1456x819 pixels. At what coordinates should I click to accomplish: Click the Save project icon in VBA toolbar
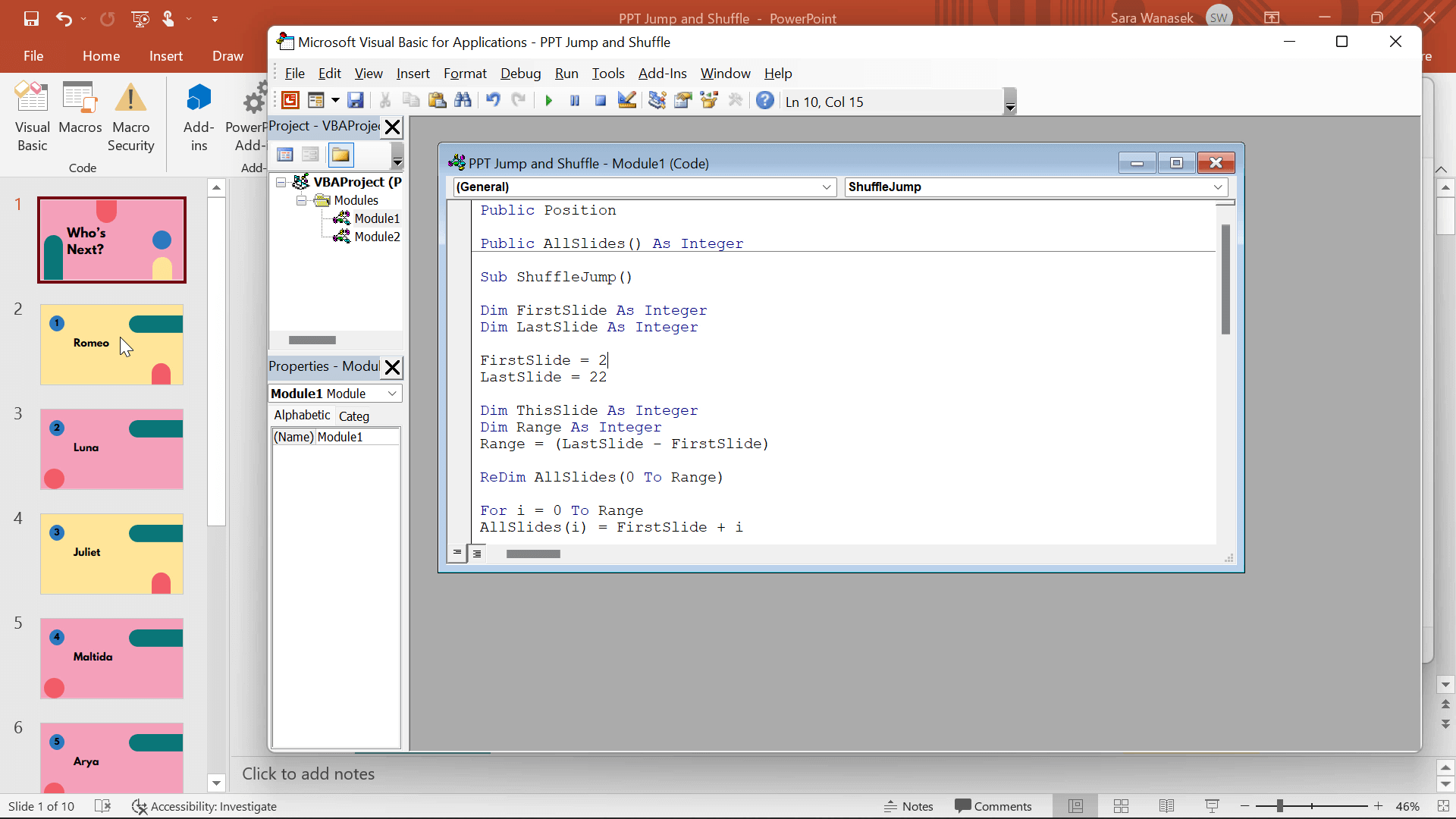(356, 101)
